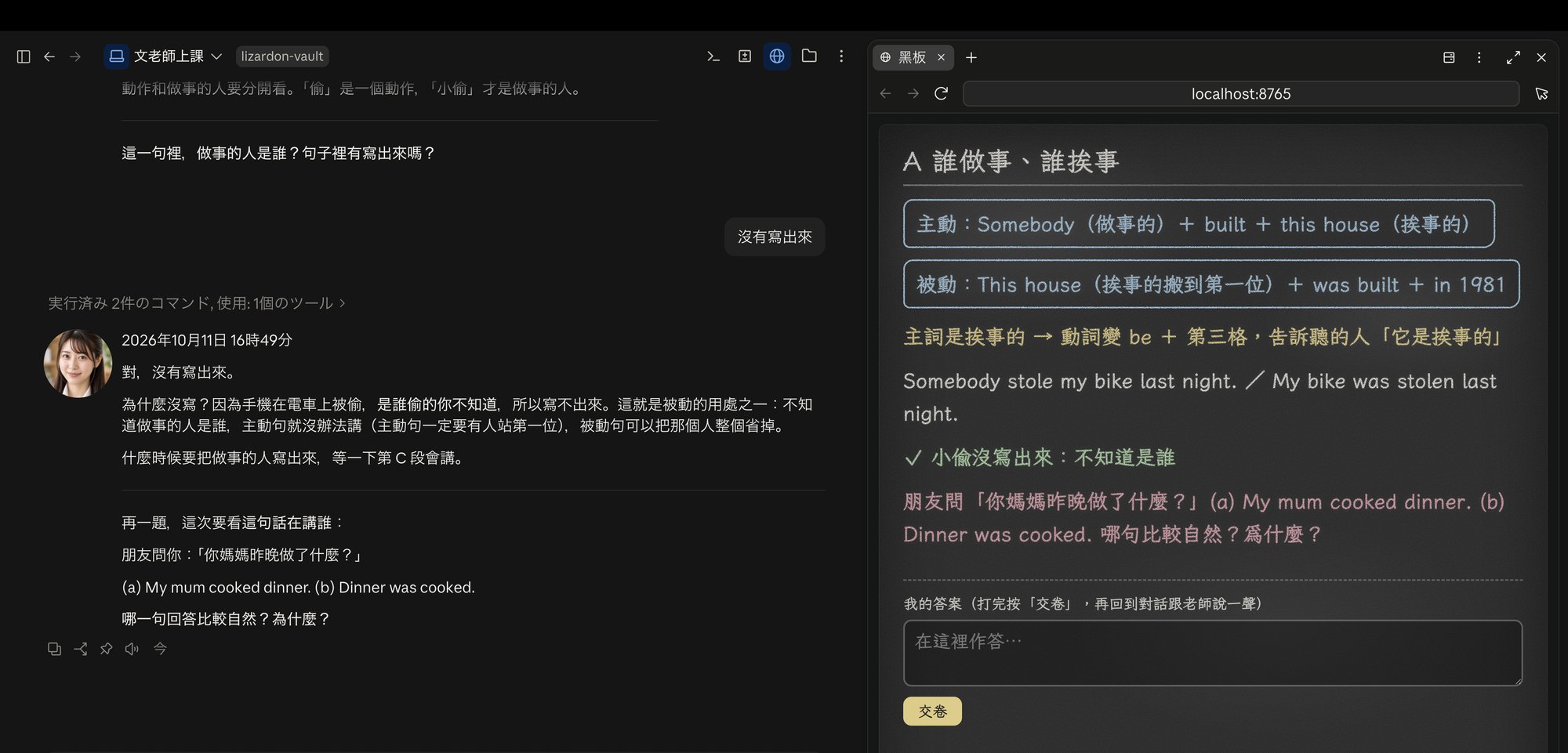Go forward with the right arrow in chat header
Image resolution: width=1568 pixels, height=753 pixels.
pos(75,56)
